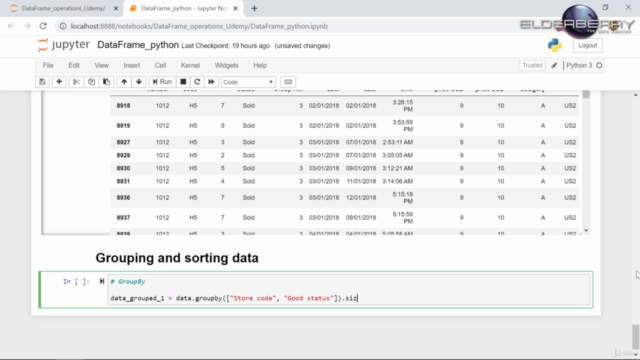Copy selected cells icon

tap(91, 82)
